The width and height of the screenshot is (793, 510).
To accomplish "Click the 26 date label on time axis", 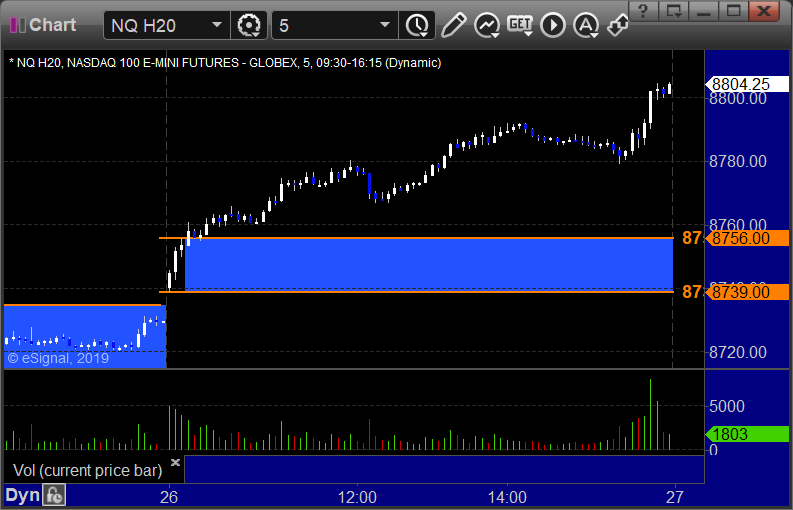I will coord(168,497).
